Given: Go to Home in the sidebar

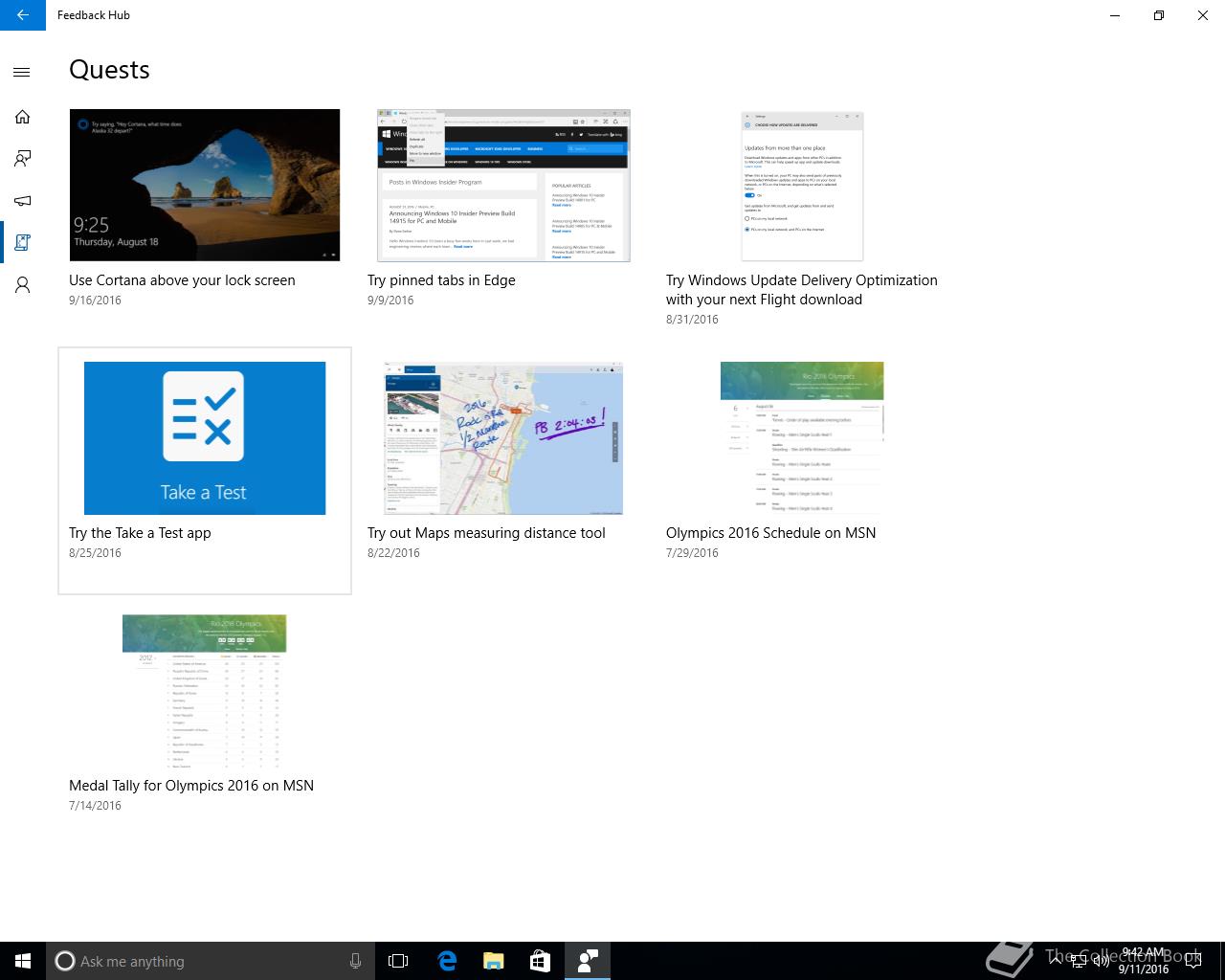Looking at the screenshot, I should [x=22, y=117].
